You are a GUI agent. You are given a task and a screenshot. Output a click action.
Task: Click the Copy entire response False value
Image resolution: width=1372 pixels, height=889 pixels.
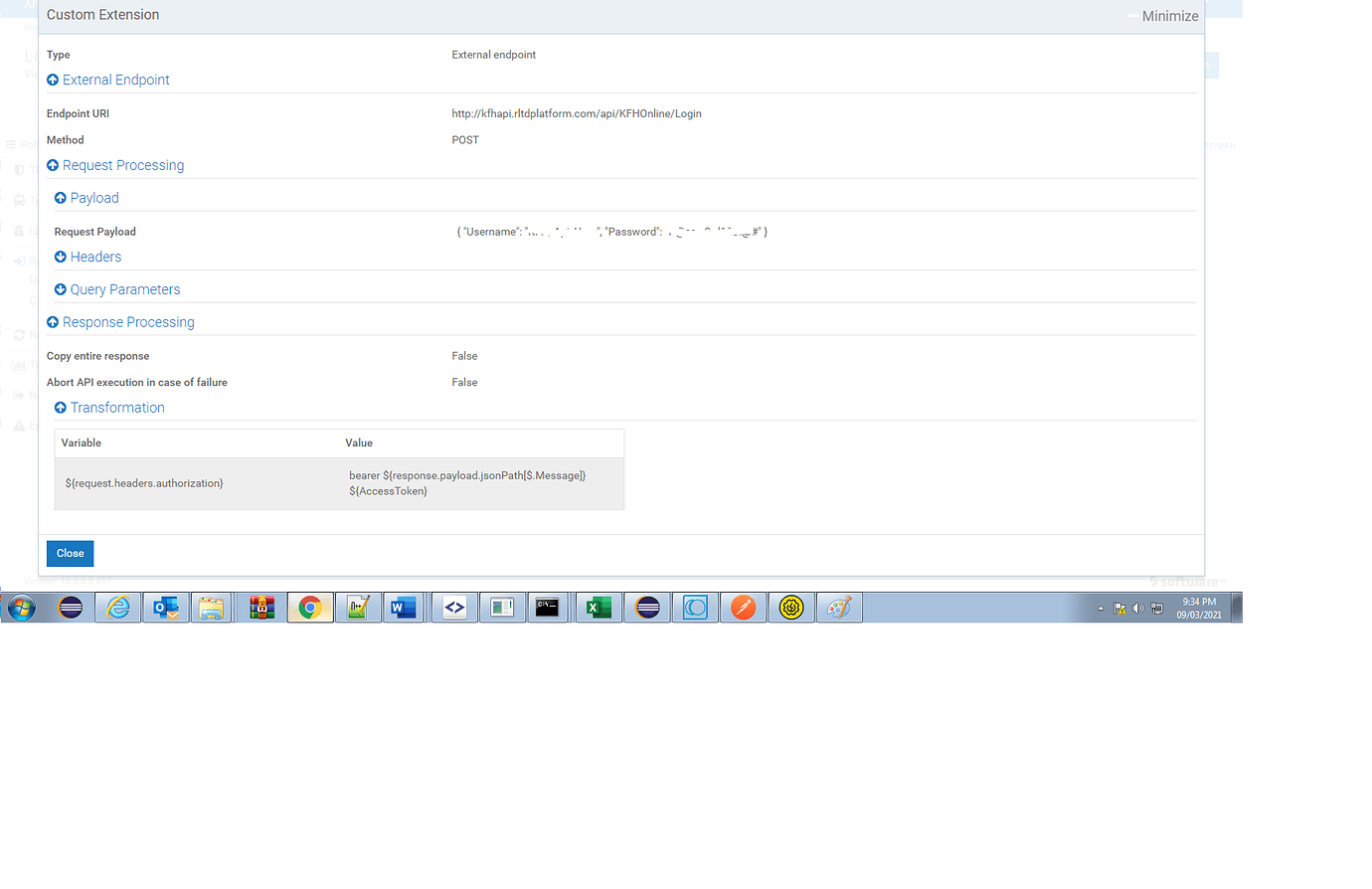[x=464, y=356]
